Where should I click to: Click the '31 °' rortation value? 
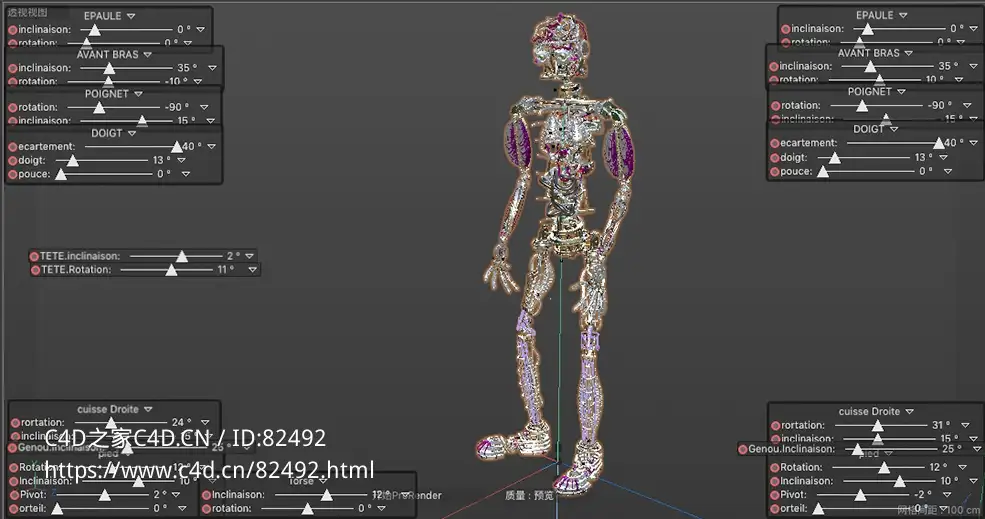pos(941,425)
